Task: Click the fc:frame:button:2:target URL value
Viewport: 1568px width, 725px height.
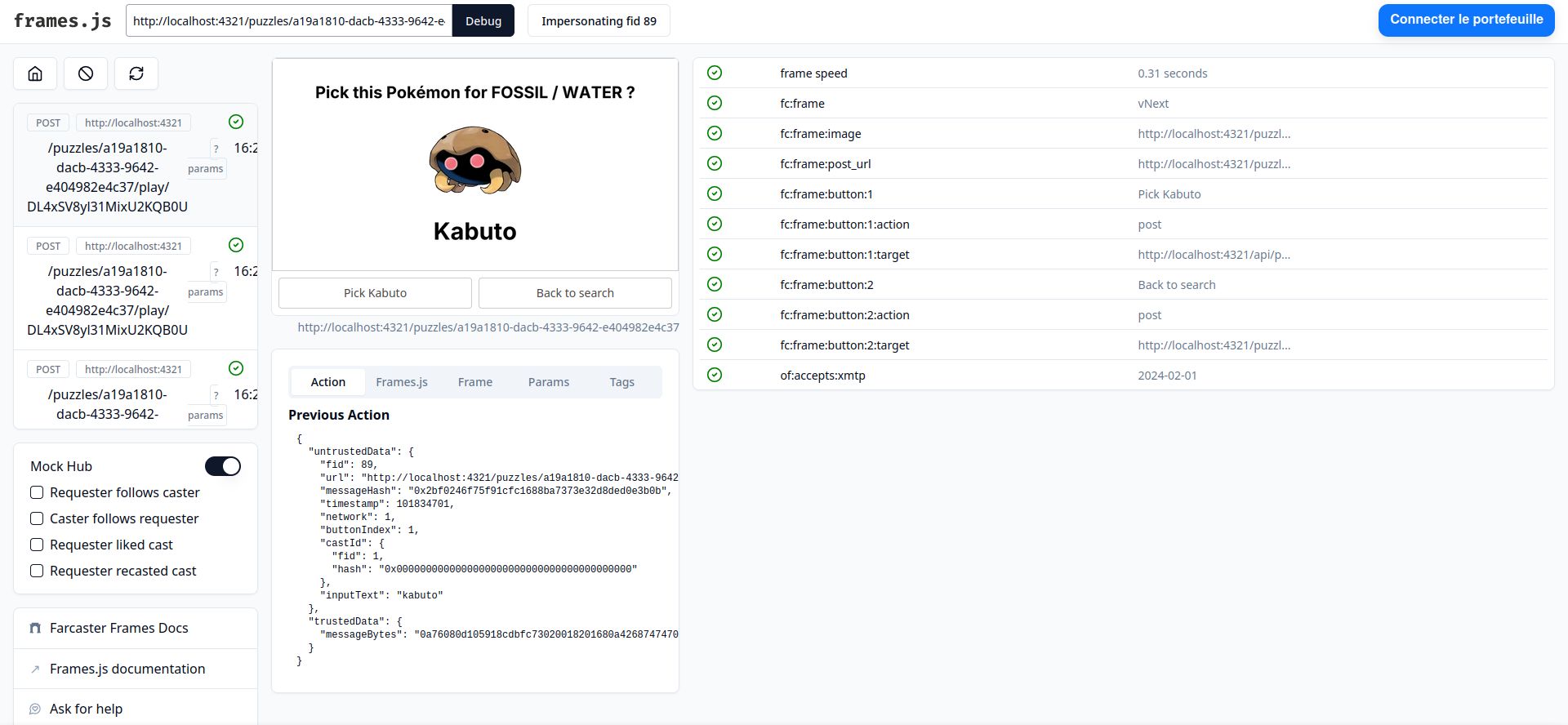Action: click(1214, 345)
